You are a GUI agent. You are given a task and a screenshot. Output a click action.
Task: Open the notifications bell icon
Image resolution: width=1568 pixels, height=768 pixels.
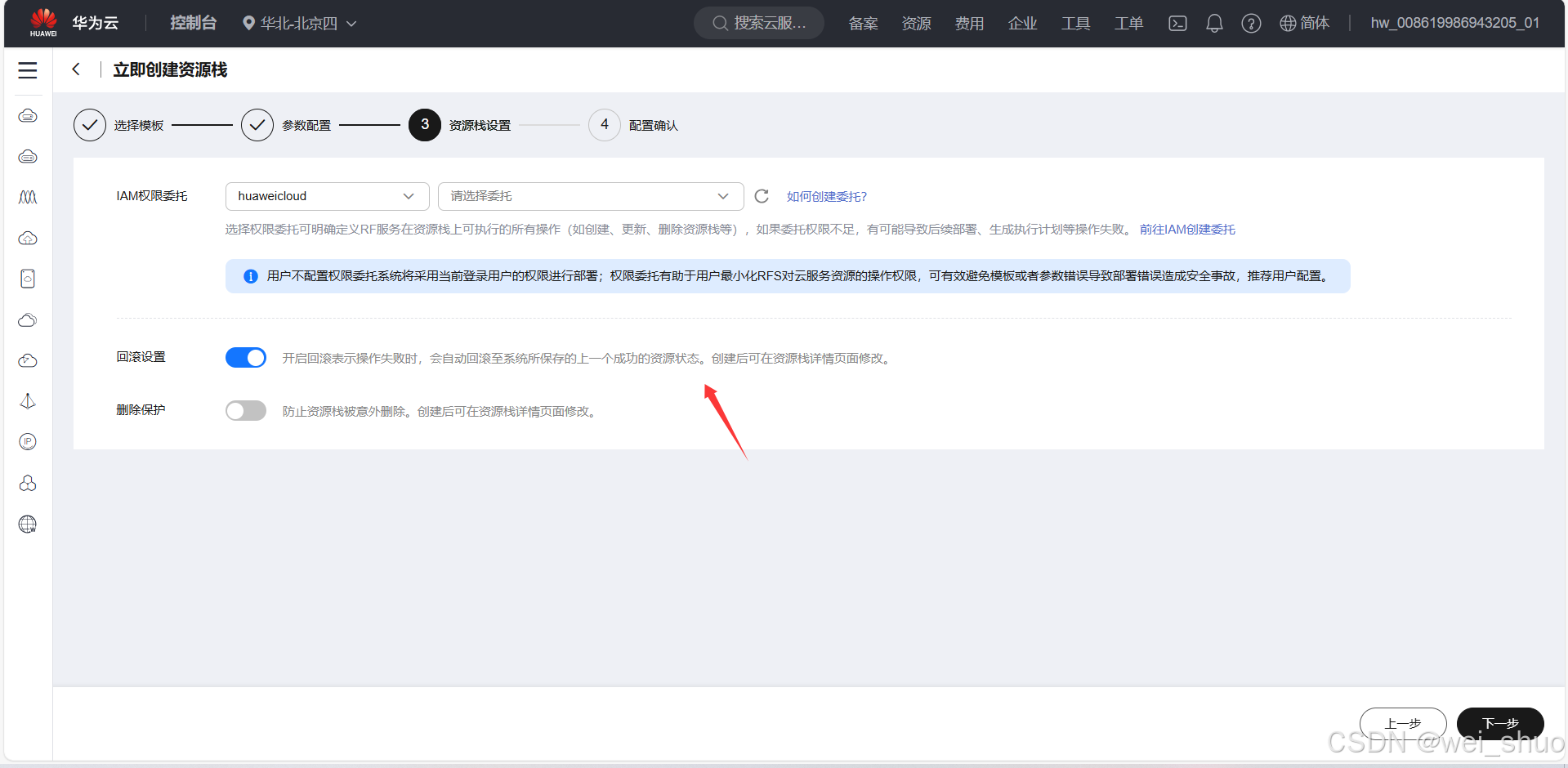click(1214, 23)
